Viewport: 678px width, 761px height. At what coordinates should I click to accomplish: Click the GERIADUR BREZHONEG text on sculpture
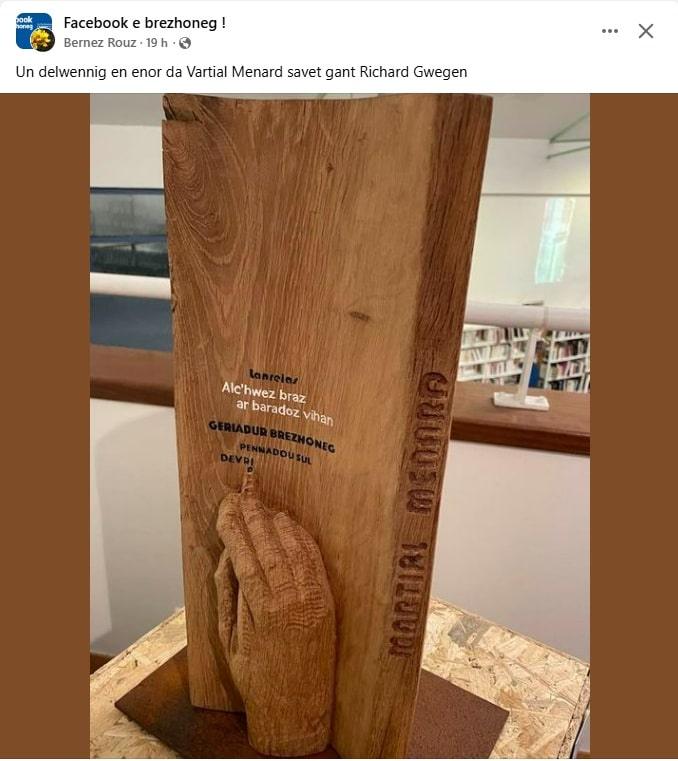pyautogui.click(x=272, y=436)
